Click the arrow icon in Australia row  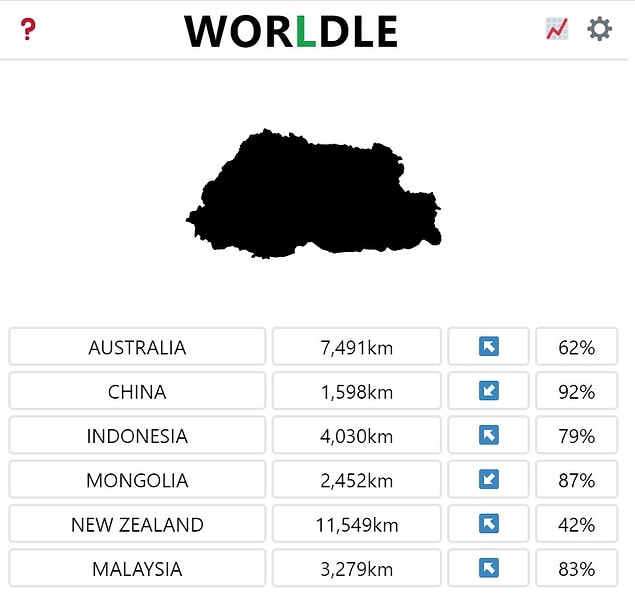point(489,347)
